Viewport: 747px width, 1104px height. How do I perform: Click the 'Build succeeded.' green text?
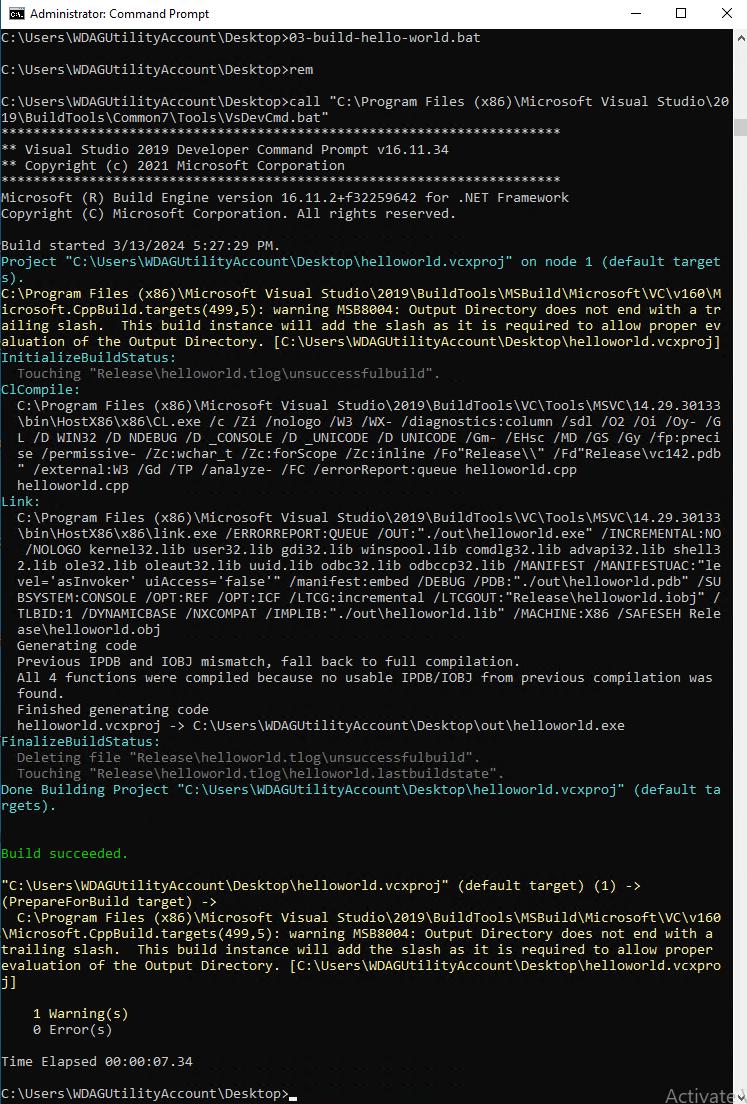click(x=65, y=853)
